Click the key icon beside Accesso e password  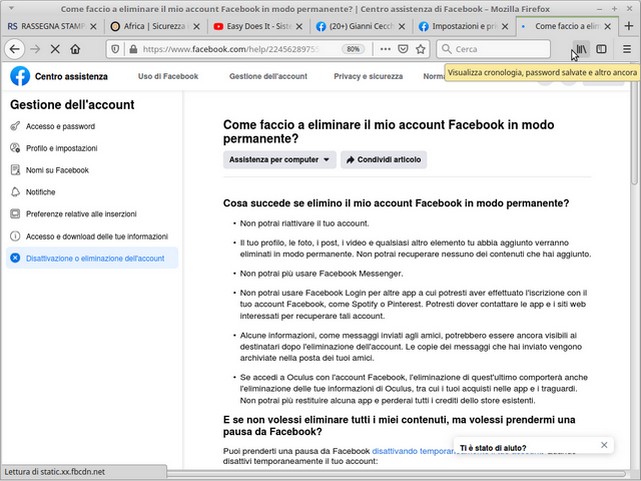pyautogui.click(x=15, y=126)
